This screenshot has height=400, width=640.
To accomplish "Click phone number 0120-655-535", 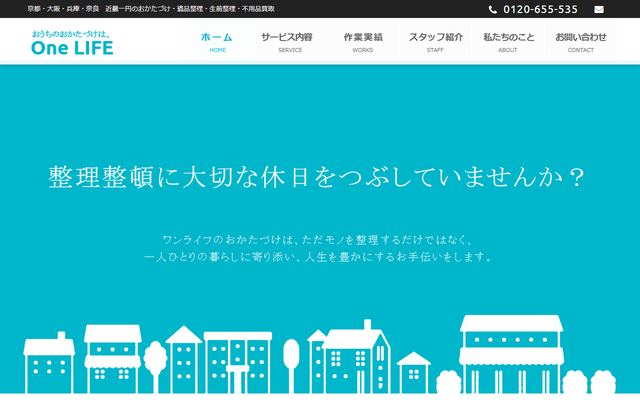I will pos(540,9).
